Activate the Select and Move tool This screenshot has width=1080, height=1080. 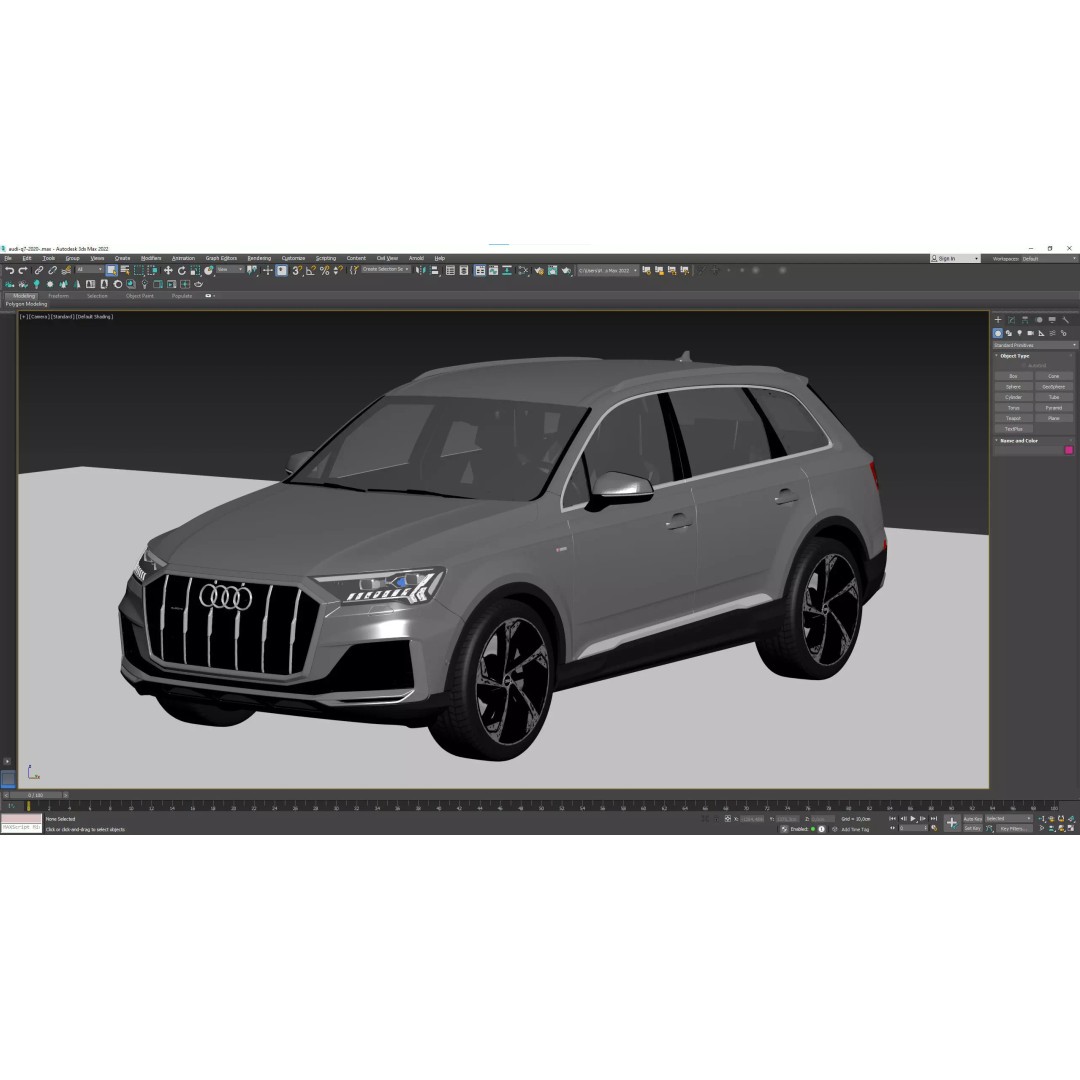[x=167, y=271]
